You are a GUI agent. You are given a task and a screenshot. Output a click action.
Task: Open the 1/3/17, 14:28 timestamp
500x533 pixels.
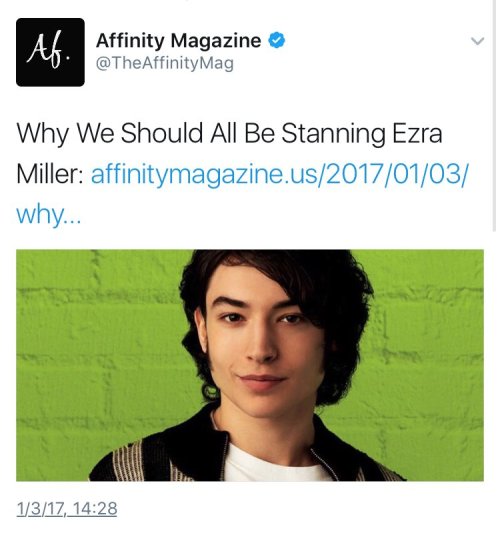point(67,509)
